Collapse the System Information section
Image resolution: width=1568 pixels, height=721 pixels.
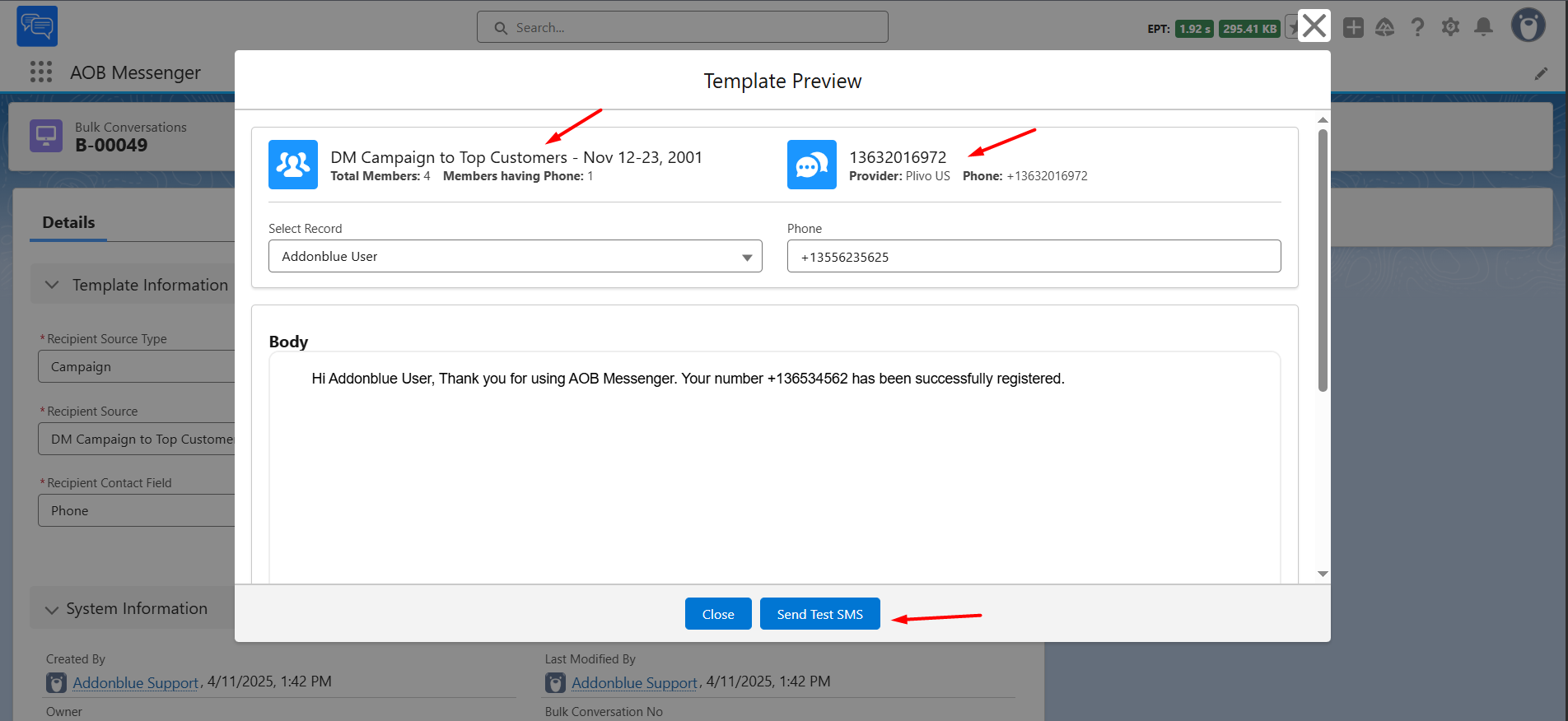pyautogui.click(x=52, y=610)
